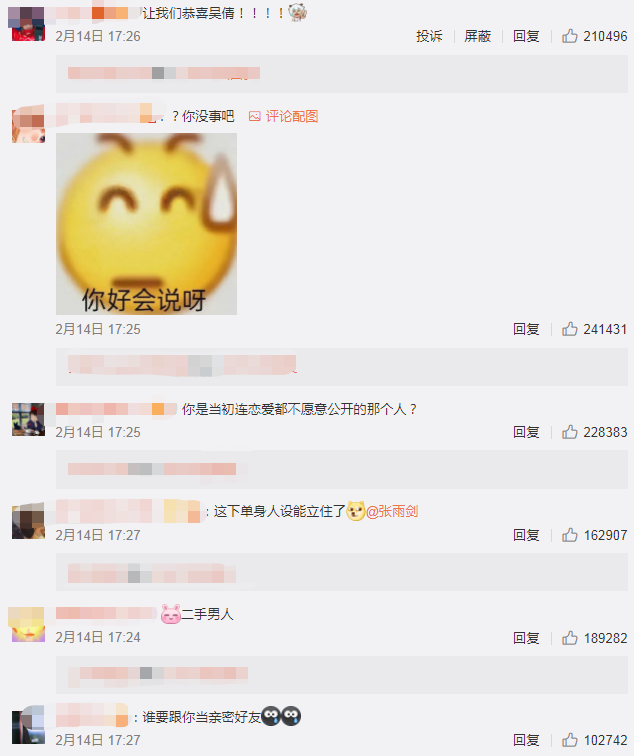This screenshot has height=756, width=634.
Task: Open the 你好会说呀 emoji image
Action: pos(147,224)
